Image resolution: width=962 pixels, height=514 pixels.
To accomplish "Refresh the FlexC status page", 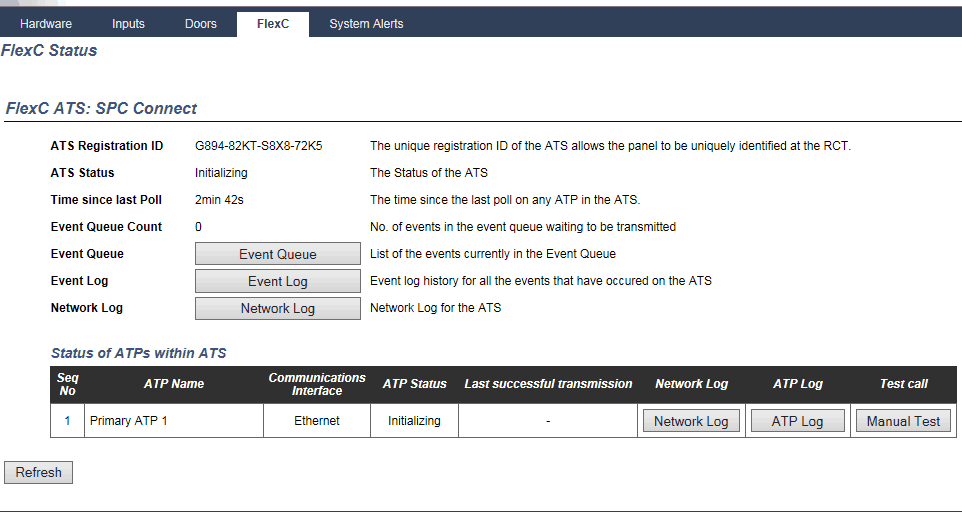I will point(39,472).
